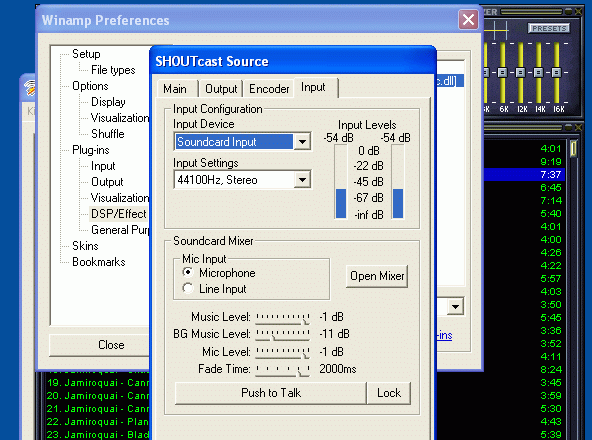
Task: Select DSP/Effect under Plug-ins
Action: pyautogui.click(x=119, y=214)
